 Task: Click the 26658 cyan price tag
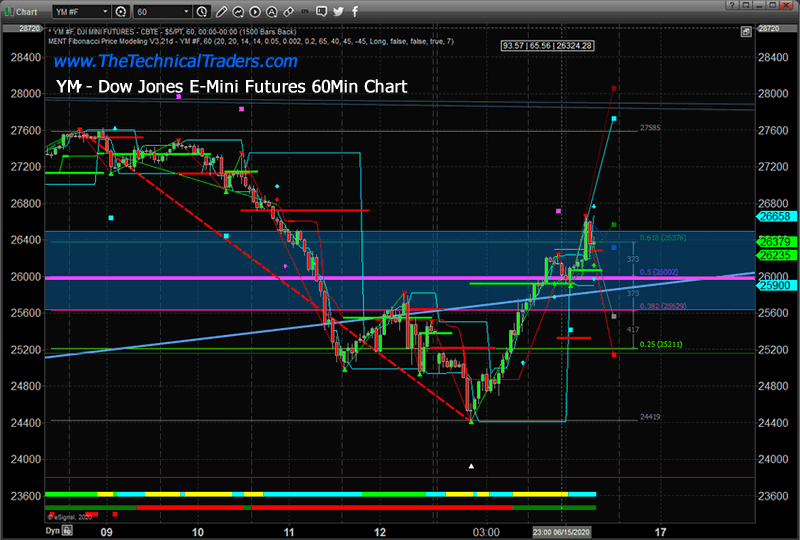[774, 216]
